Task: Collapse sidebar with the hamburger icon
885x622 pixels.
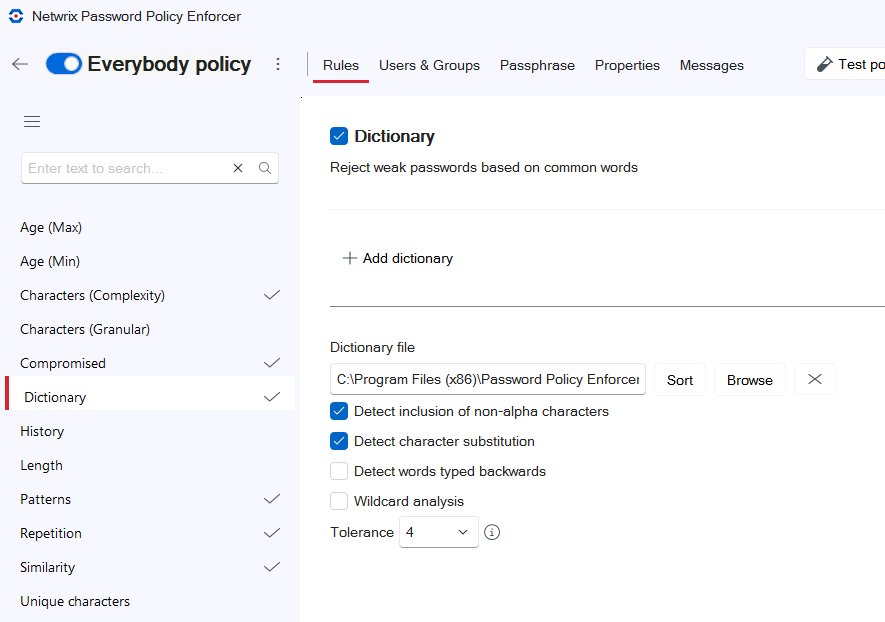Action: tap(32, 121)
